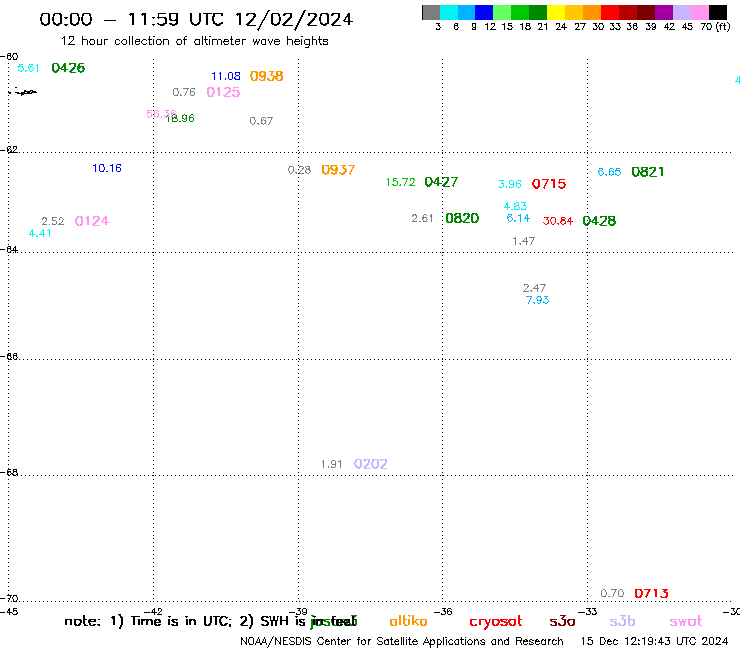Click the gray value 2.47
The height and width of the screenshot is (650, 740).
coord(535,288)
